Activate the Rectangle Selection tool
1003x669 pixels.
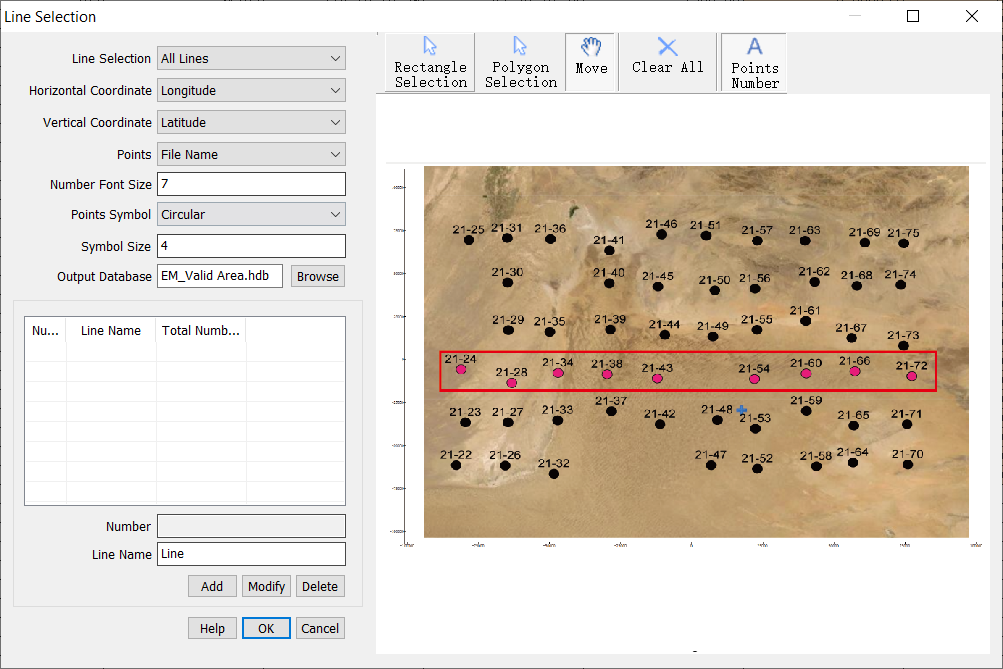[x=430, y=63]
